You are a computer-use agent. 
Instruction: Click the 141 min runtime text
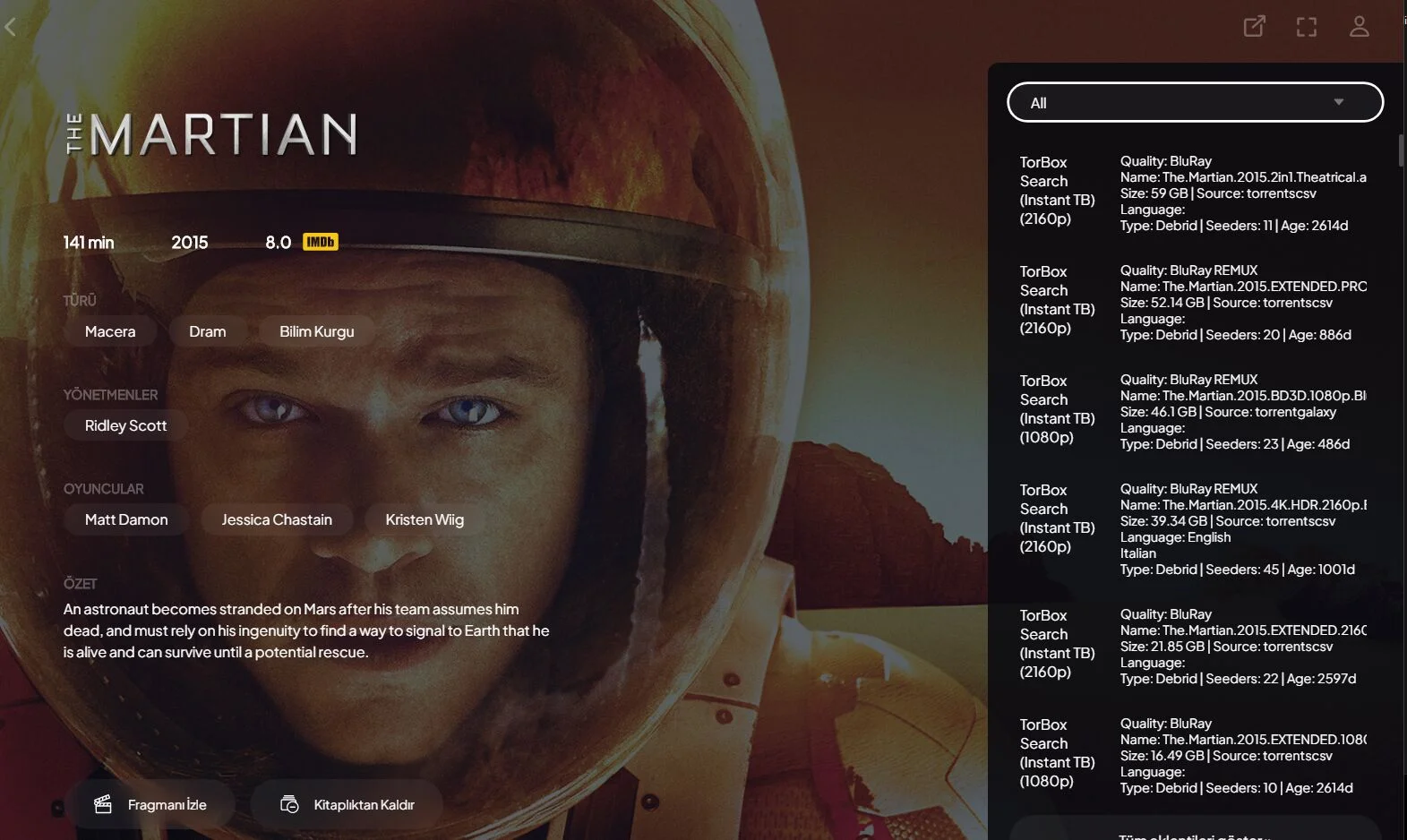(89, 242)
